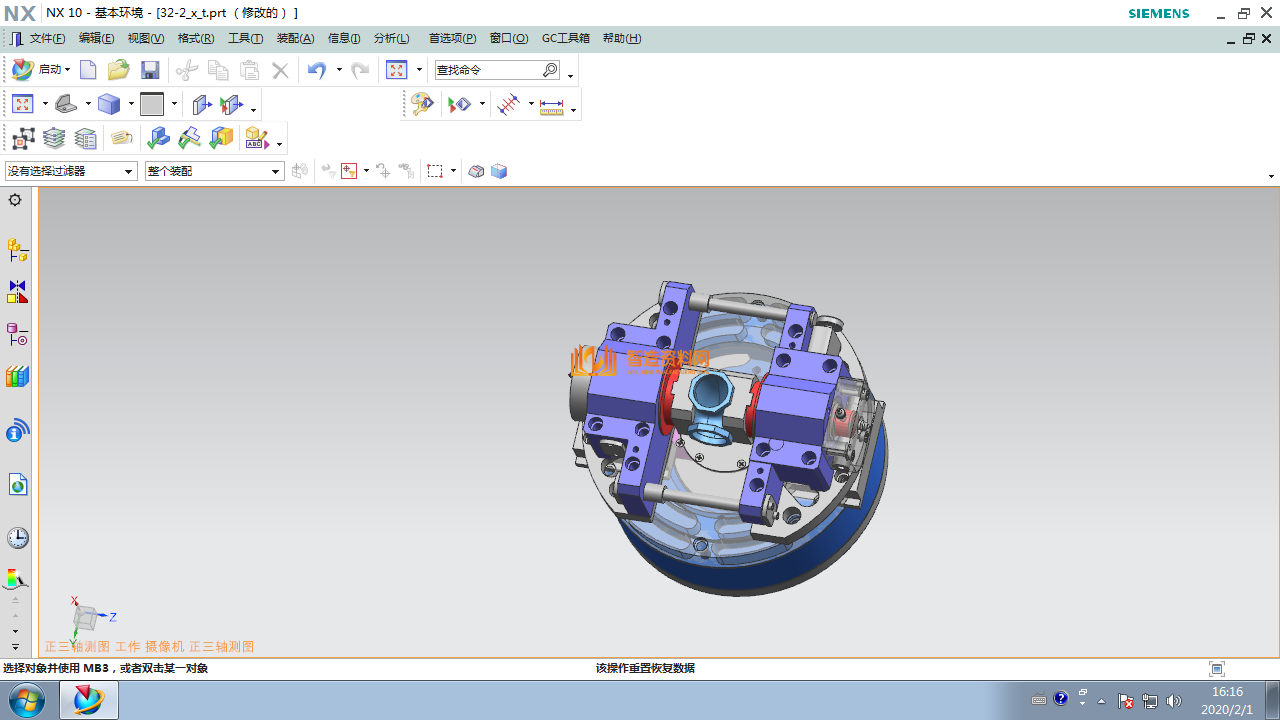The image size is (1280, 720).
Task: Open the History clock icon in sidebar
Action: [x=17, y=538]
